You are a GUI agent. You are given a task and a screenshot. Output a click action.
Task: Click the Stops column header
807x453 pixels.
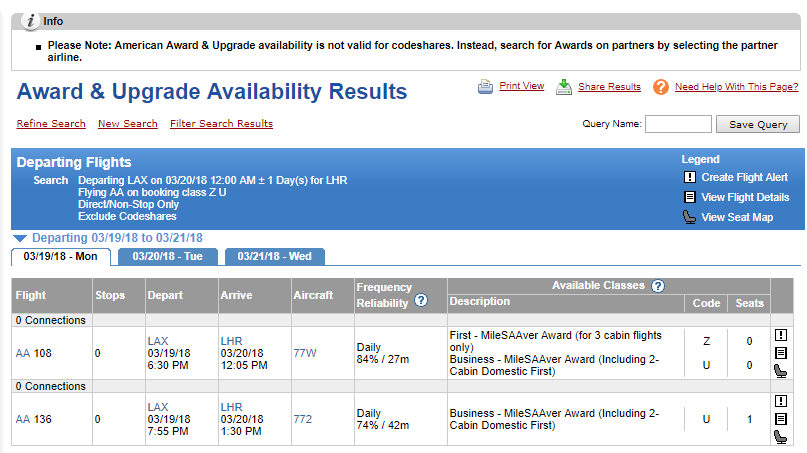(x=110, y=295)
